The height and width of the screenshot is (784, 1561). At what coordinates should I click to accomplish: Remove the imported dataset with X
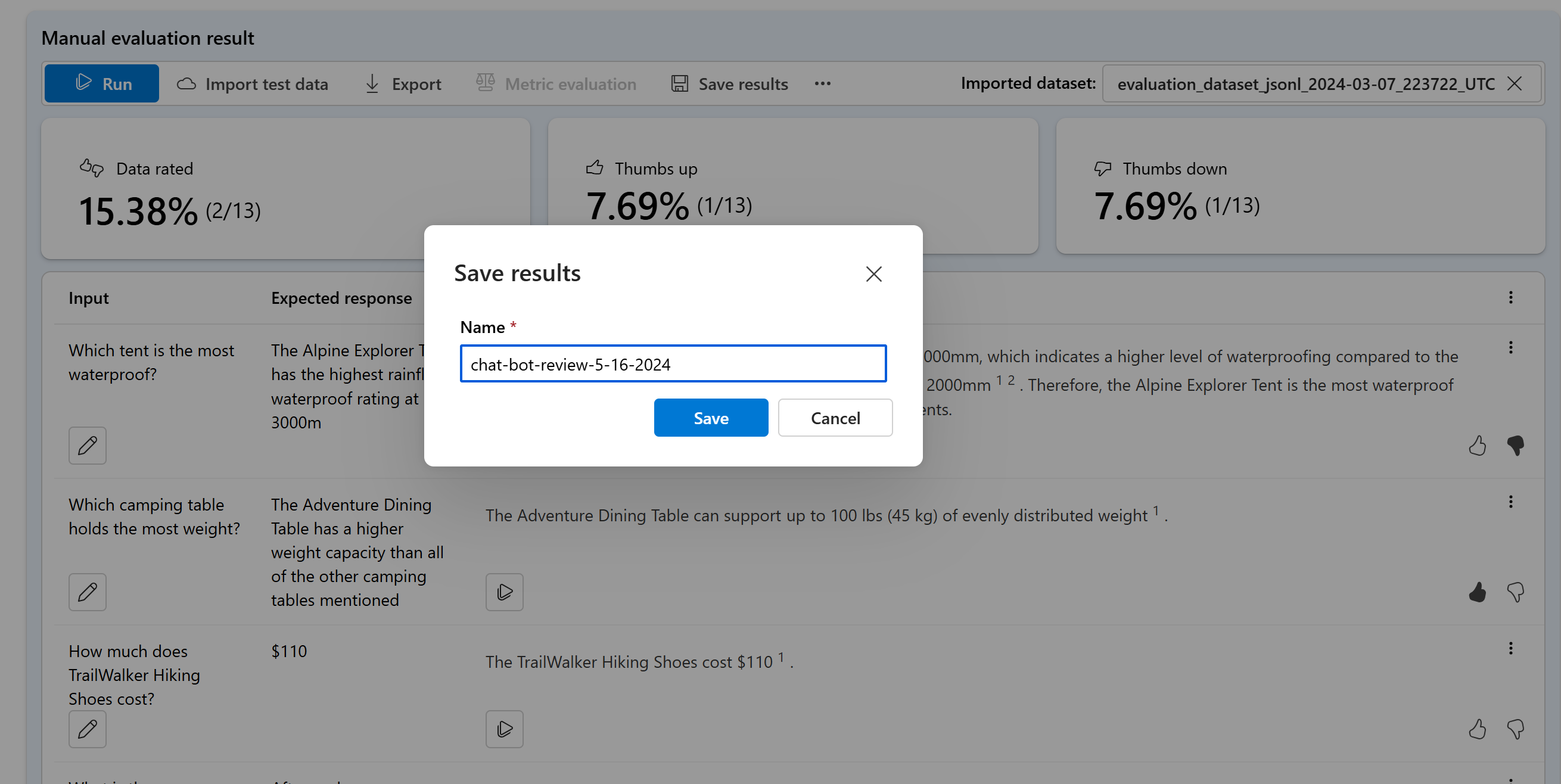tap(1515, 83)
